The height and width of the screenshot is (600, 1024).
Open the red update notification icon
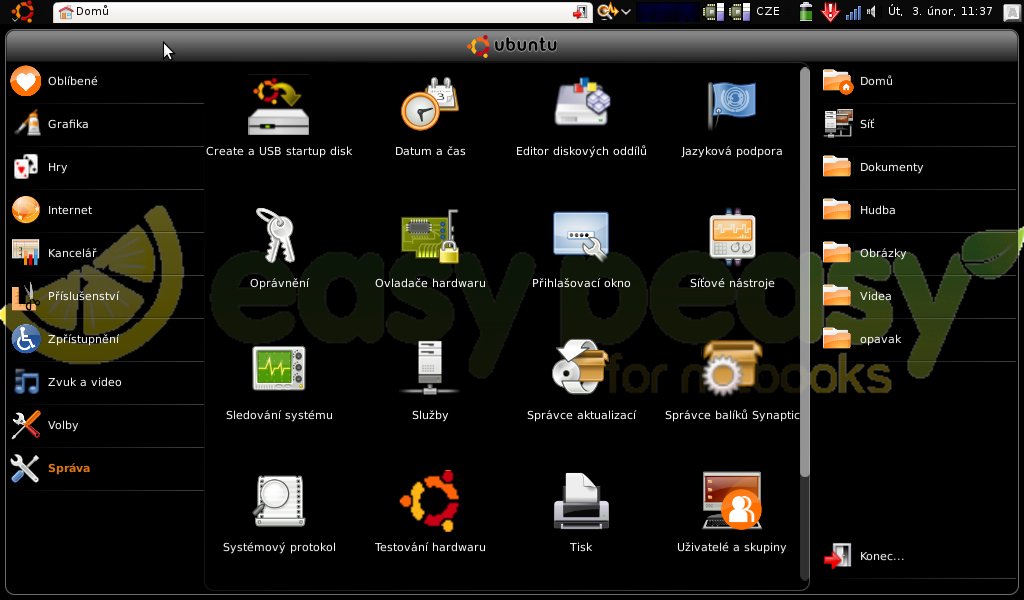(x=830, y=12)
